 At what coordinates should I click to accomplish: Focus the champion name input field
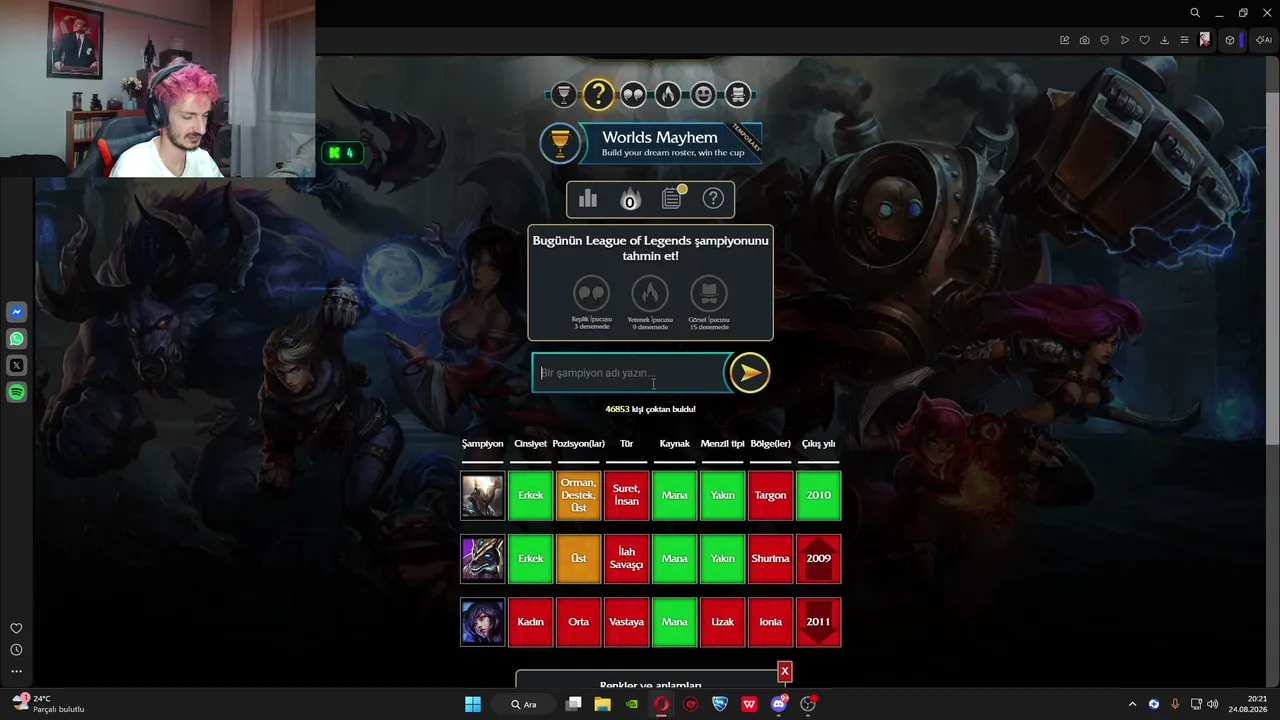(x=629, y=373)
